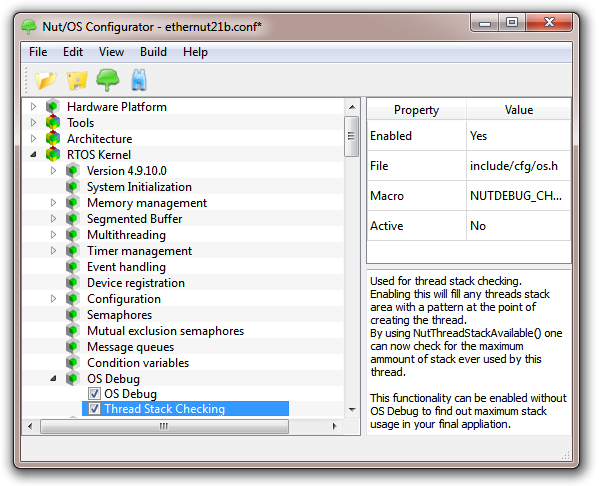Screen dimensions: 599x486
Task: Click the horizontal scrollbar thumb
Action: [x=164, y=426]
